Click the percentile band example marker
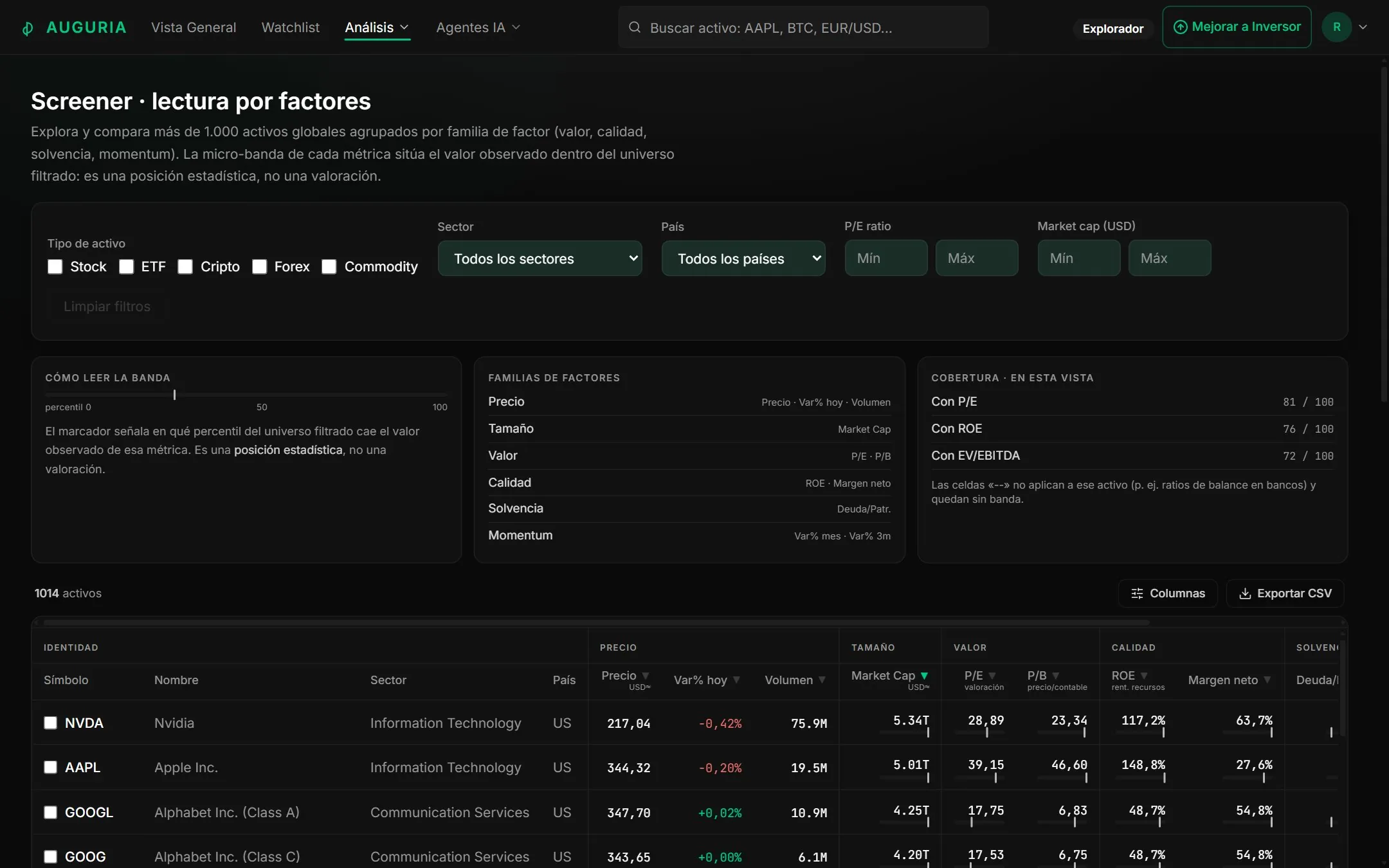Screen dimensions: 1389x868 click(x=174, y=394)
